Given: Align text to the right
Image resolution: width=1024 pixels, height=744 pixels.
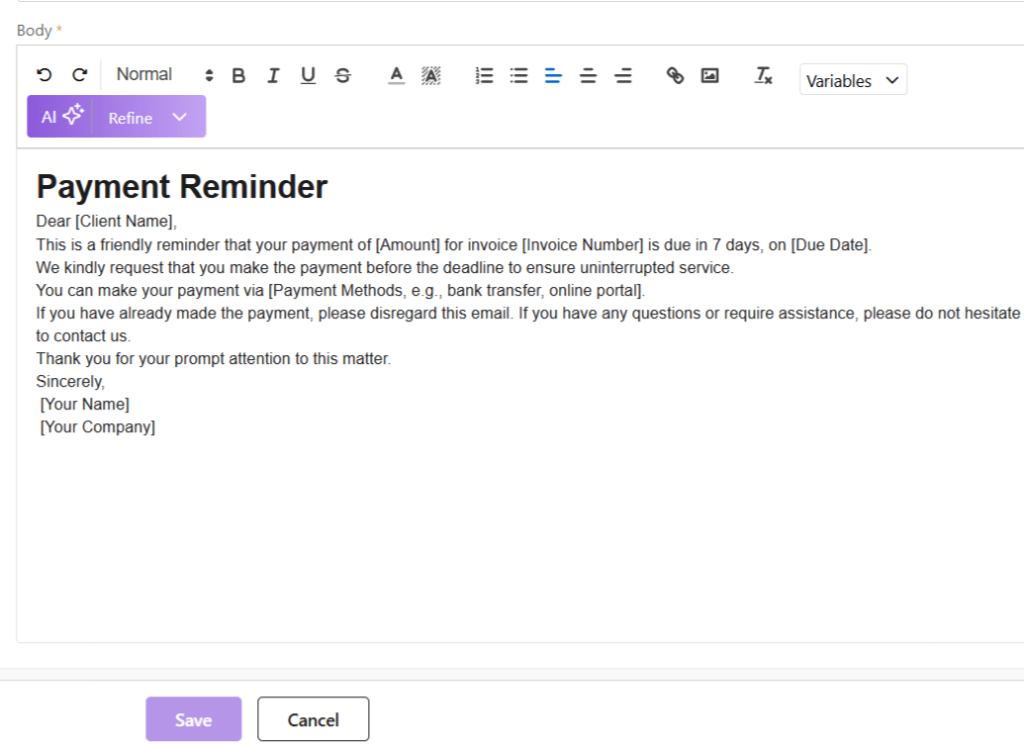Looking at the screenshot, I should [623, 75].
